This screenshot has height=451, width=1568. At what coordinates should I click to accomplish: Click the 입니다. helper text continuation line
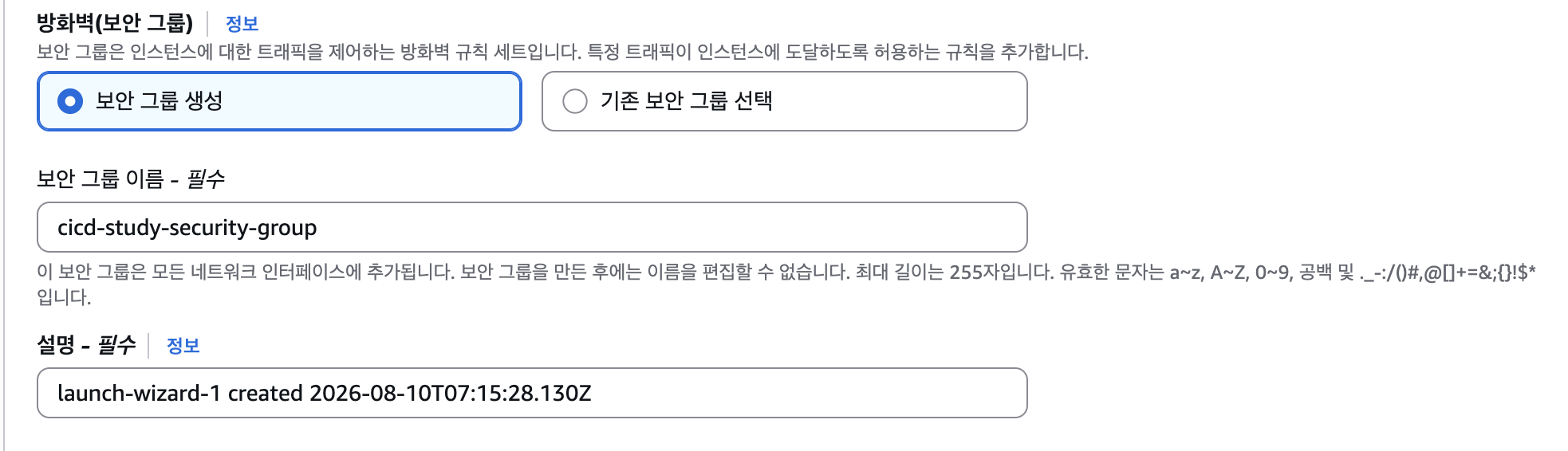point(64,297)
